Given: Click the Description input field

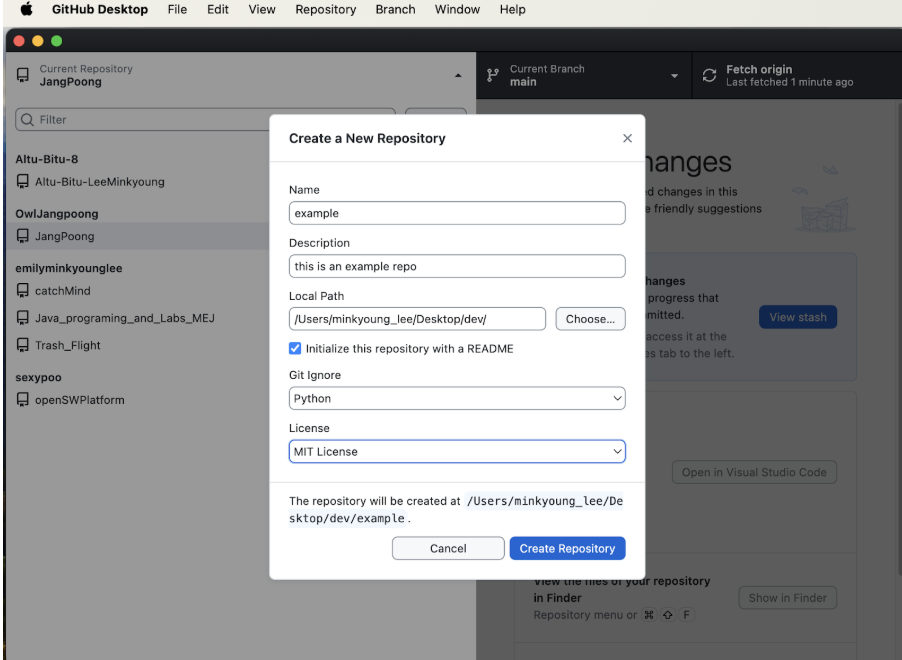Looking at the screenshot, I should coord(457,266).
